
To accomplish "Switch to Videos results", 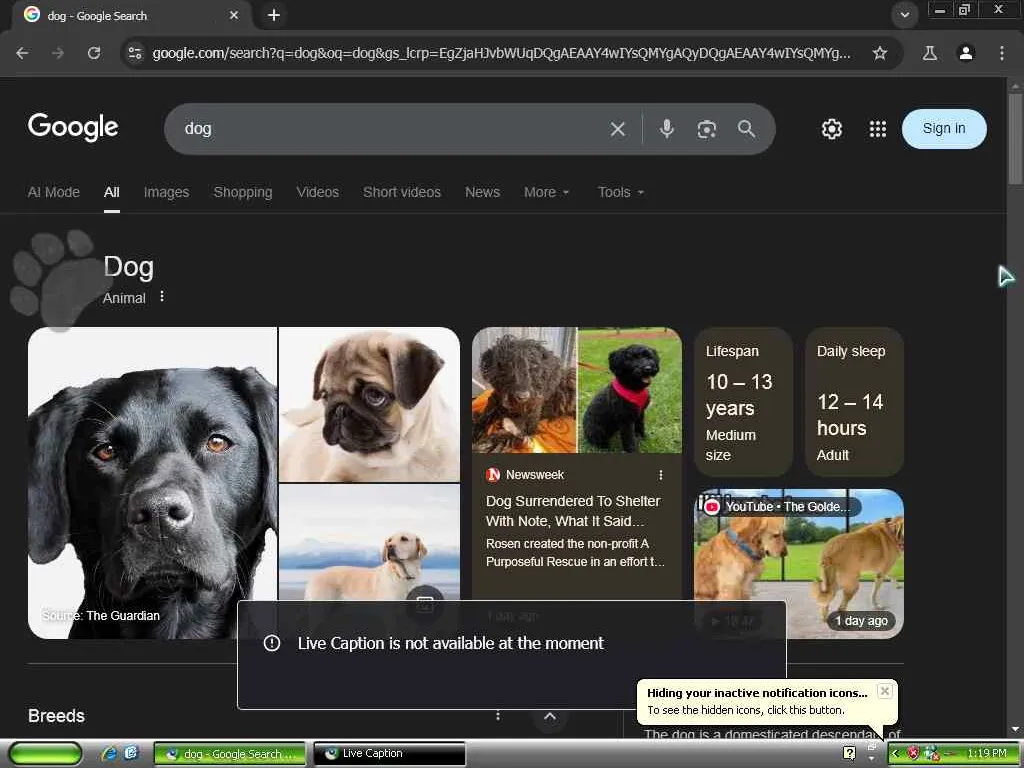I will [317, 192].
